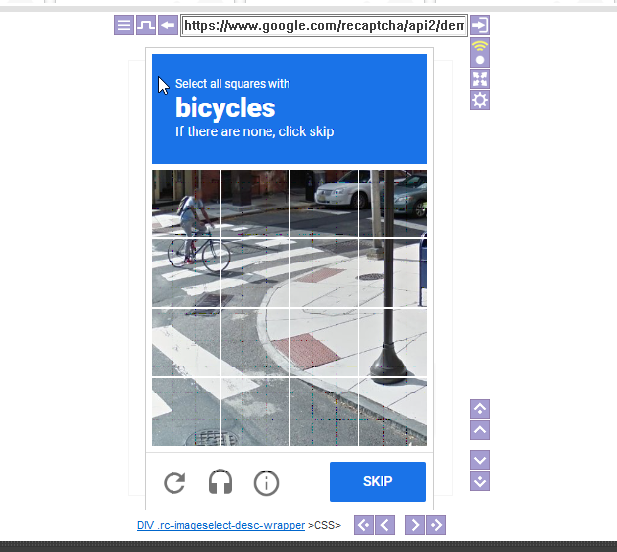Select the tile with the cyclist's upper body
The height and width of the screenshot is (552, 617).
pos(186,203)
